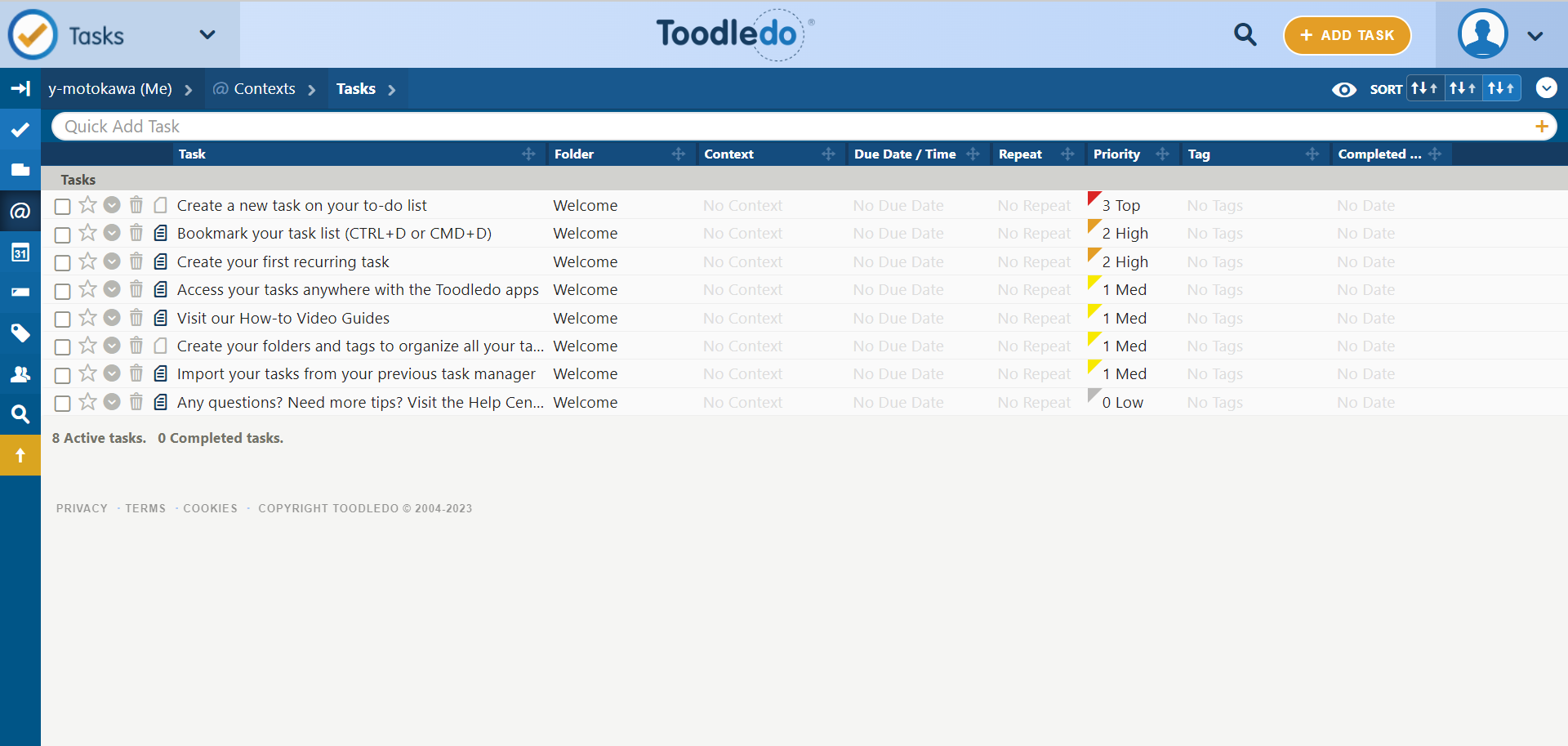The height and width of the screenshot is (746, 1568).
Task: Mark 'Import your tasks' task as complete
Action: pos(62,375)
